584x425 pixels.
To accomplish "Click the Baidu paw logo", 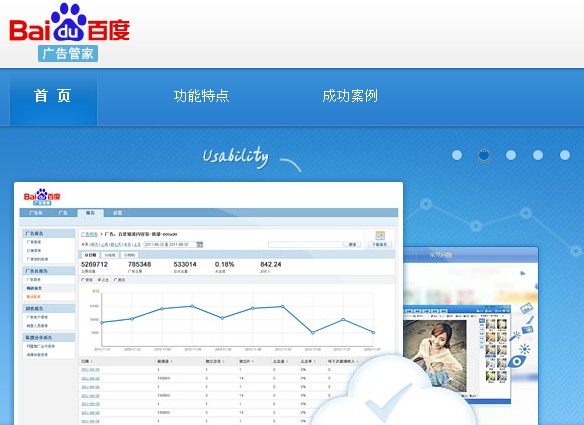I will pyautogui.click(x=69, y=22).
